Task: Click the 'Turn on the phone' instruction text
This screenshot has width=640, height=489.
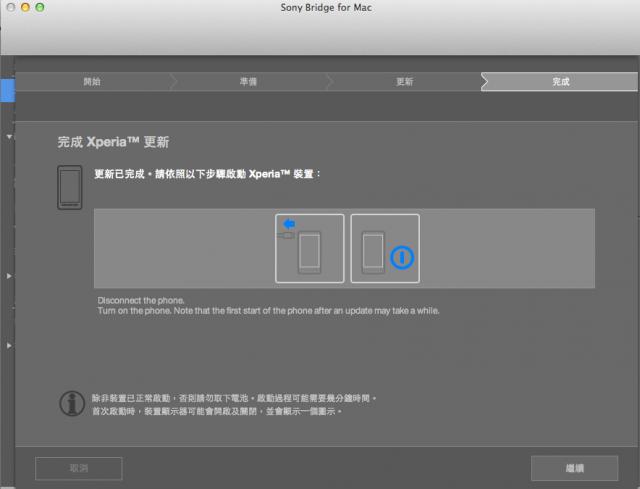Action: tap(268, 311)
